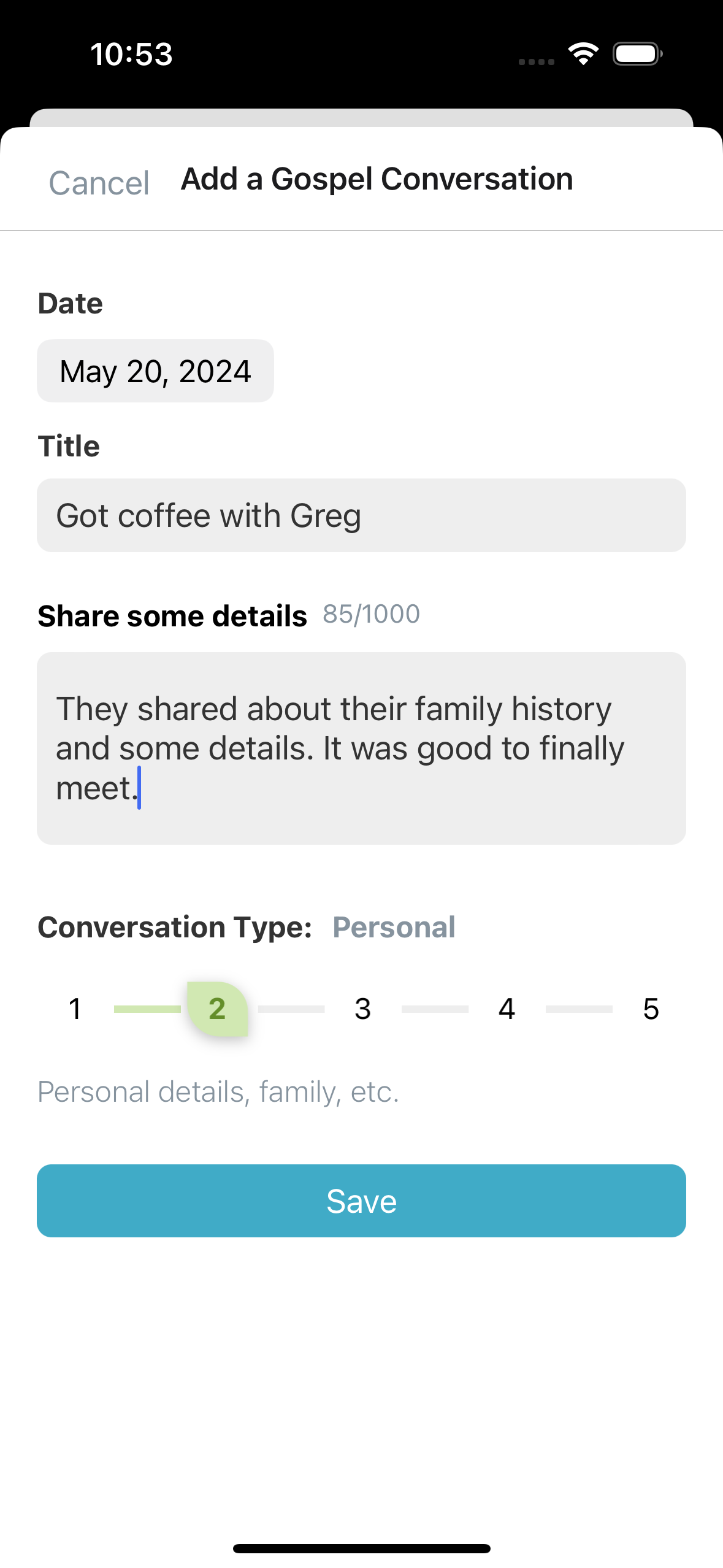The width and height of the screenshot is (723, 1568).
Task: Tap the 10:53 clock in status bar
Action: click(131, 54)
